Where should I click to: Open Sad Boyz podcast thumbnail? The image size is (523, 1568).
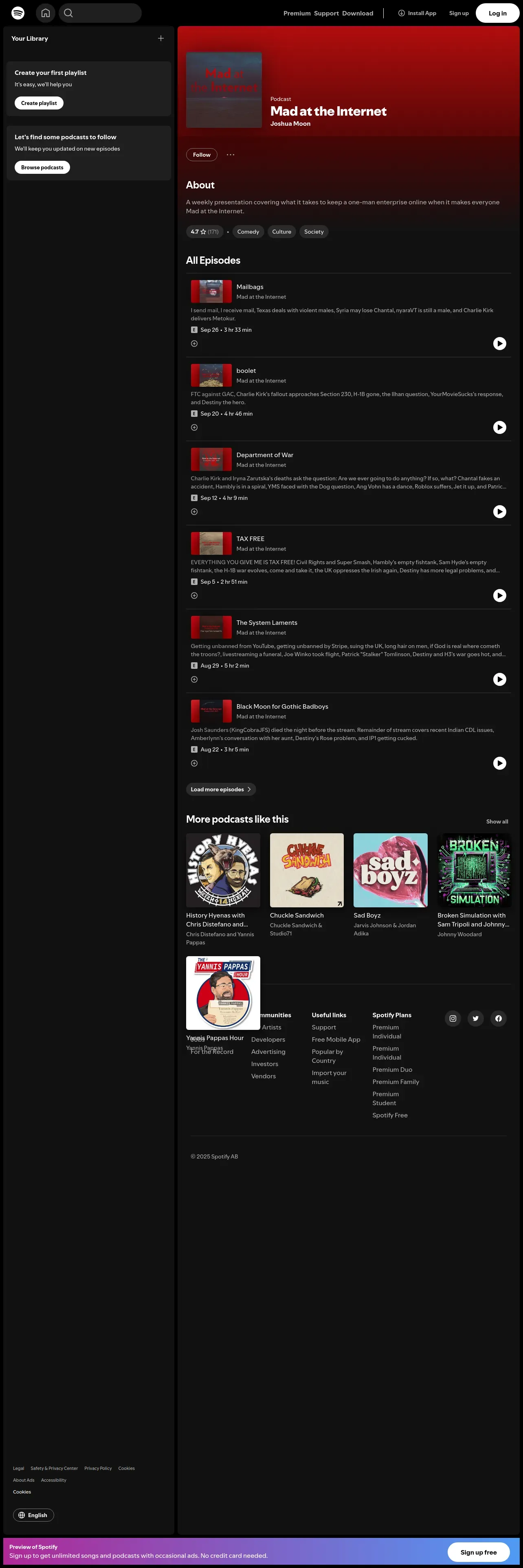390,870
